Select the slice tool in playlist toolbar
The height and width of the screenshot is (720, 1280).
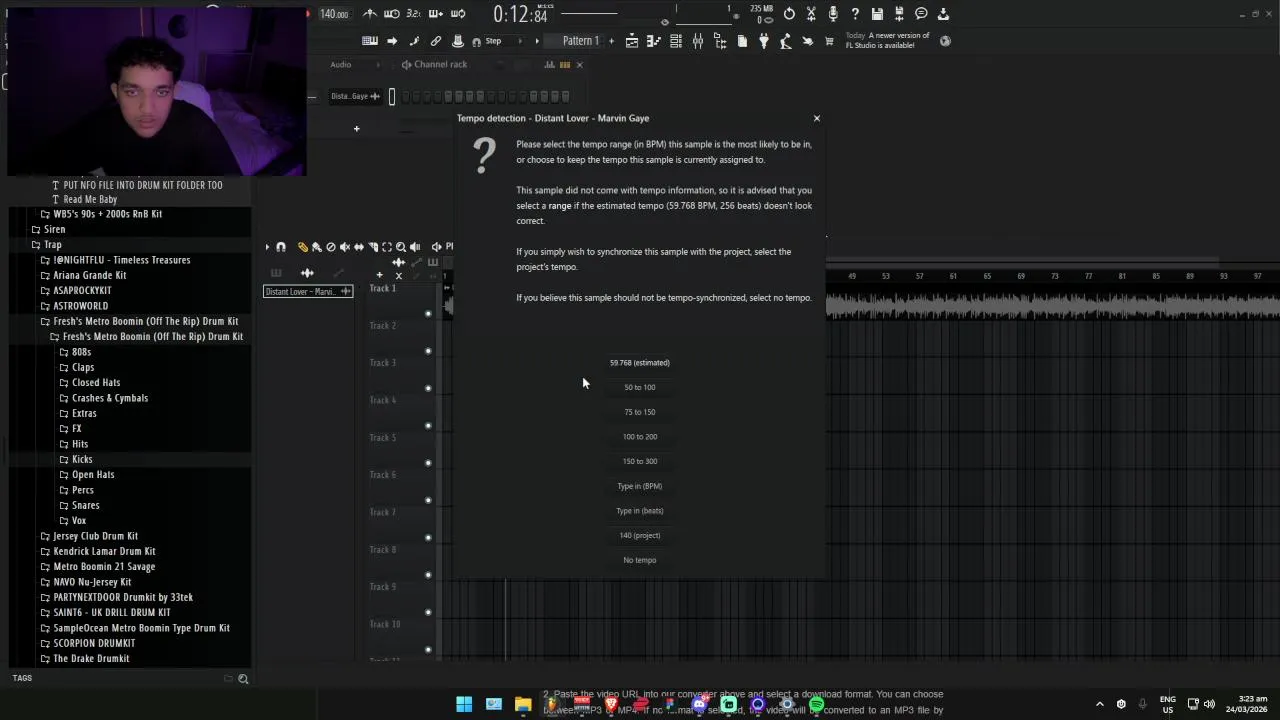(x=373, y=247)
